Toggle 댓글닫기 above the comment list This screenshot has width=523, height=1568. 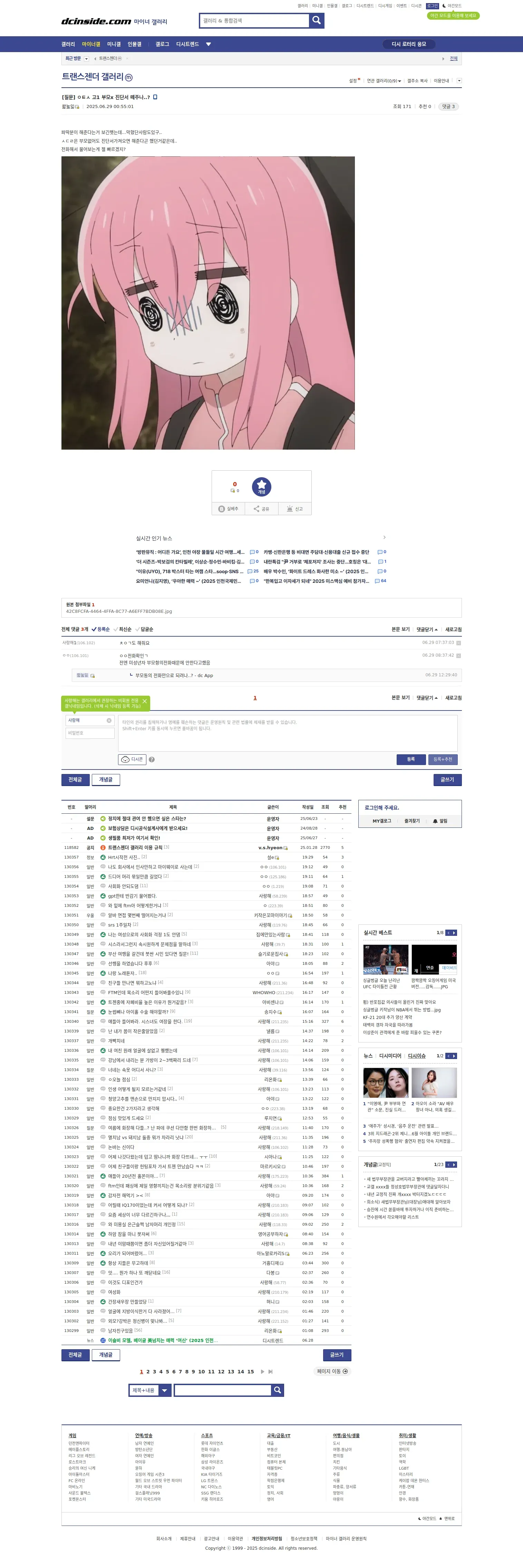pos(427,629)
